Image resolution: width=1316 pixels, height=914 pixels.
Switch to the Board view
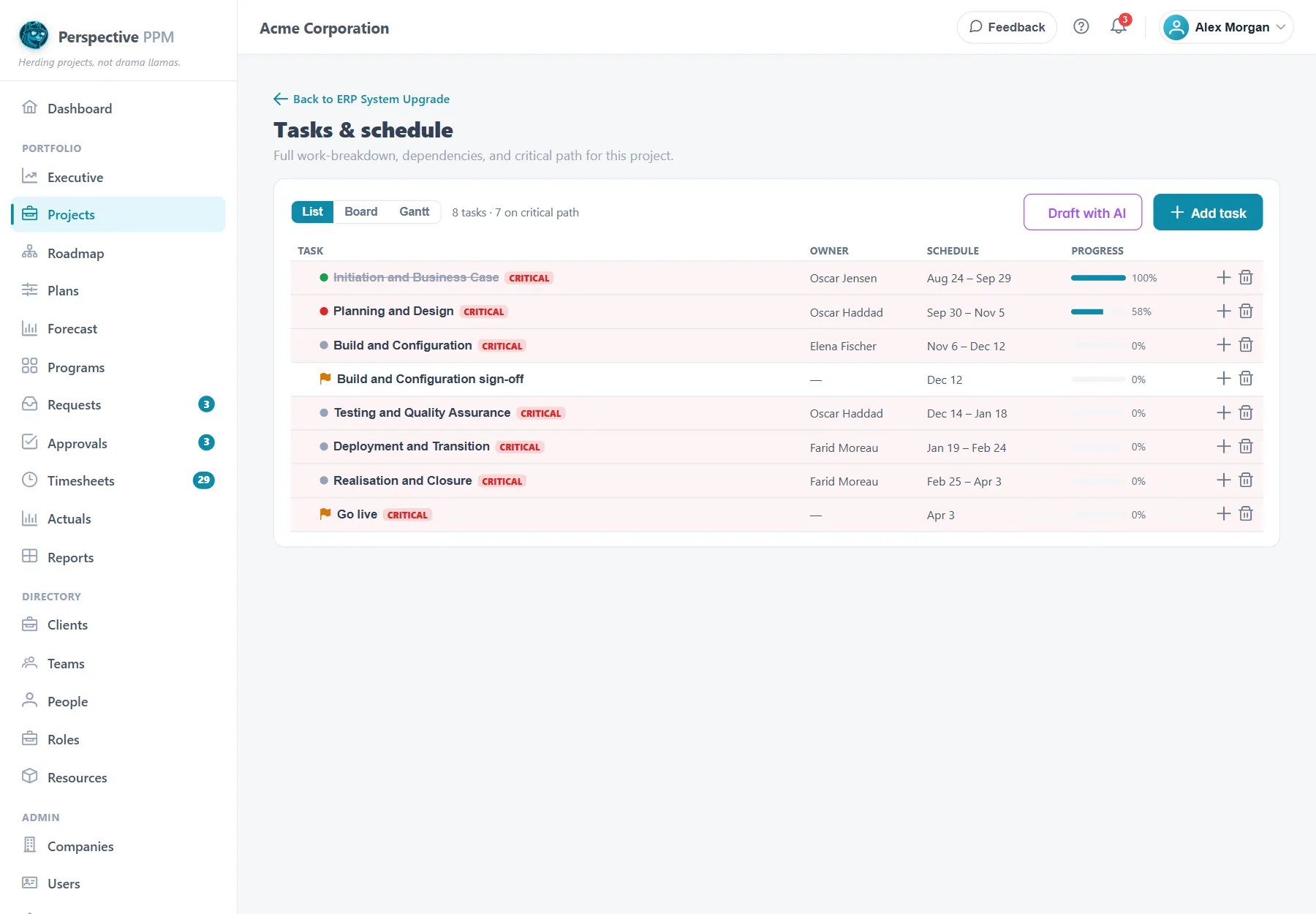361,212
